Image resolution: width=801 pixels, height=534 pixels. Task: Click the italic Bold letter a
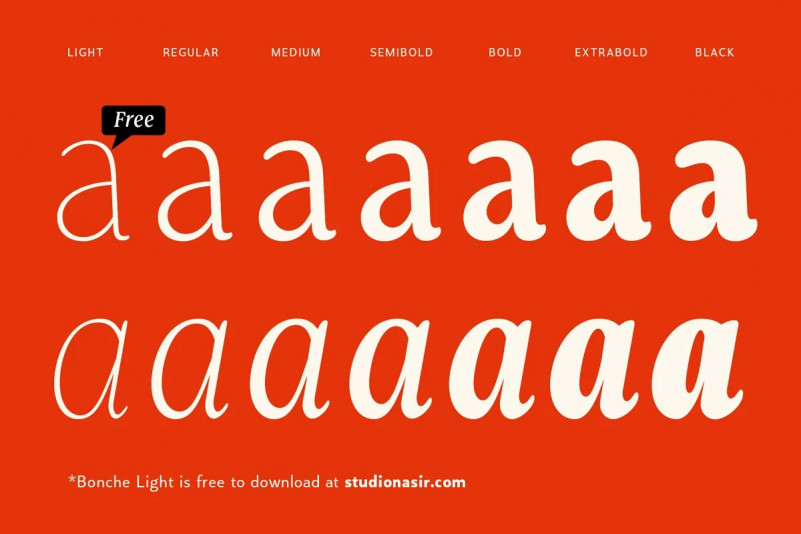click(493, 369)
